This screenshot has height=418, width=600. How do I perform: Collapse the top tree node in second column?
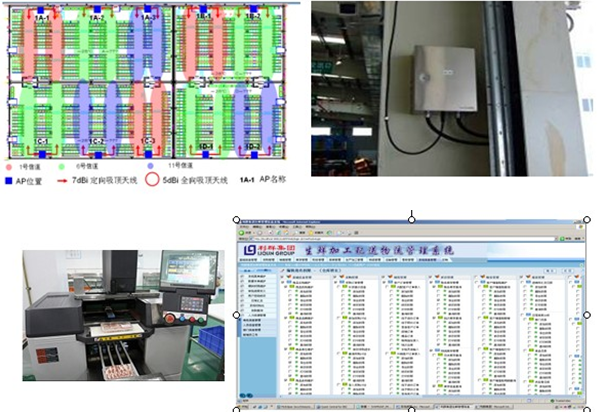point(343,276)
